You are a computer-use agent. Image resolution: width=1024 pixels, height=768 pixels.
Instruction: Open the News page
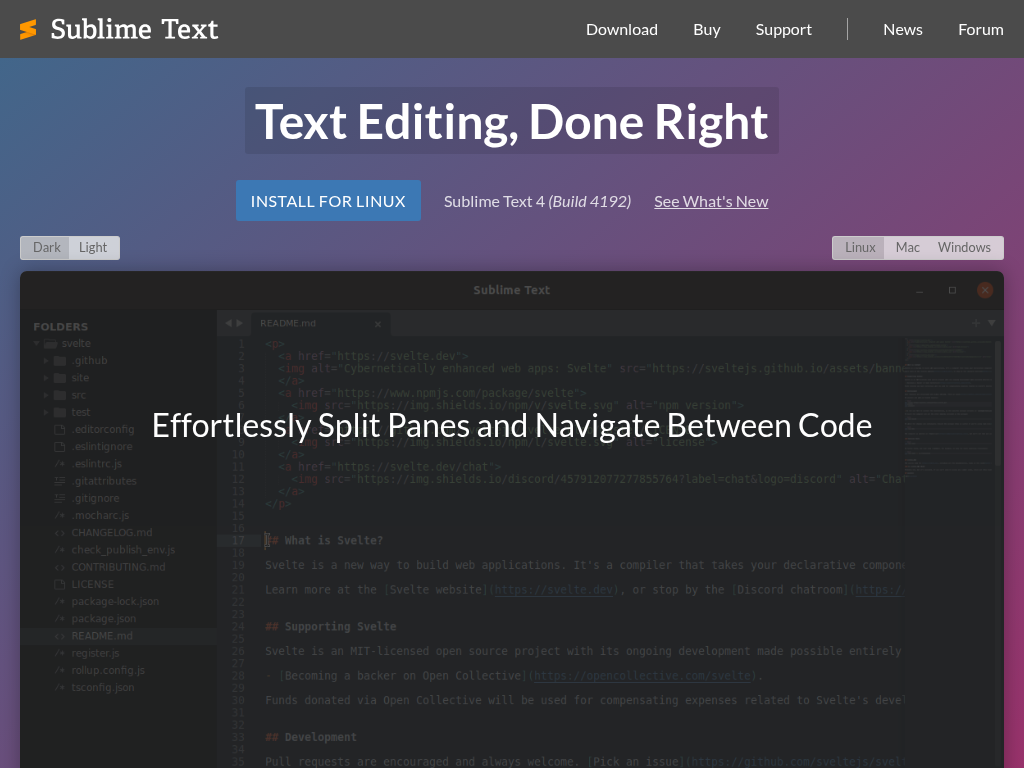point(903,29)
